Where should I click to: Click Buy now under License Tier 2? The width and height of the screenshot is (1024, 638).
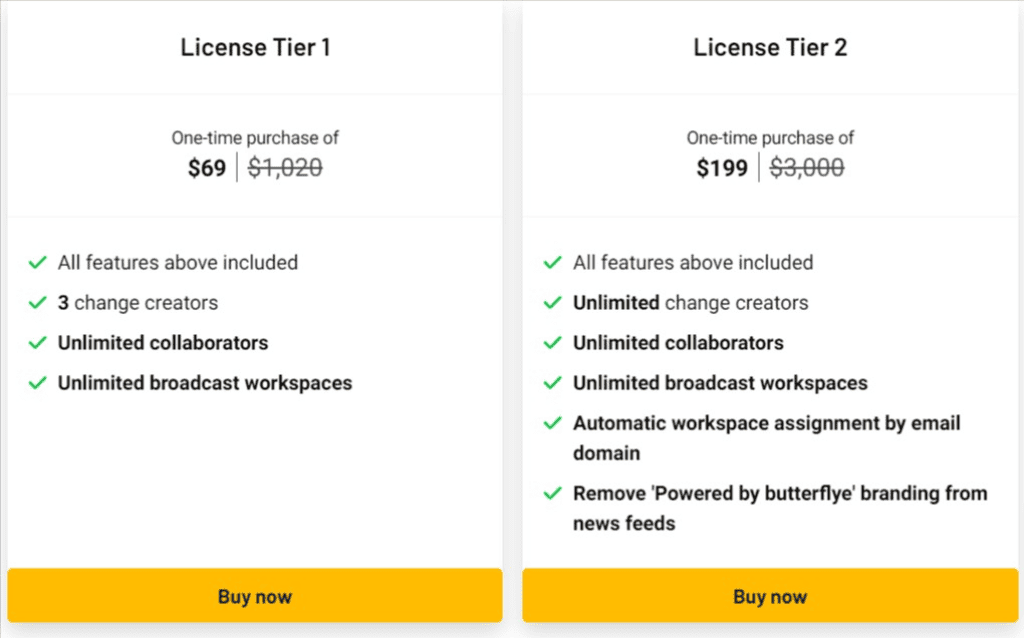pos(769,597)
